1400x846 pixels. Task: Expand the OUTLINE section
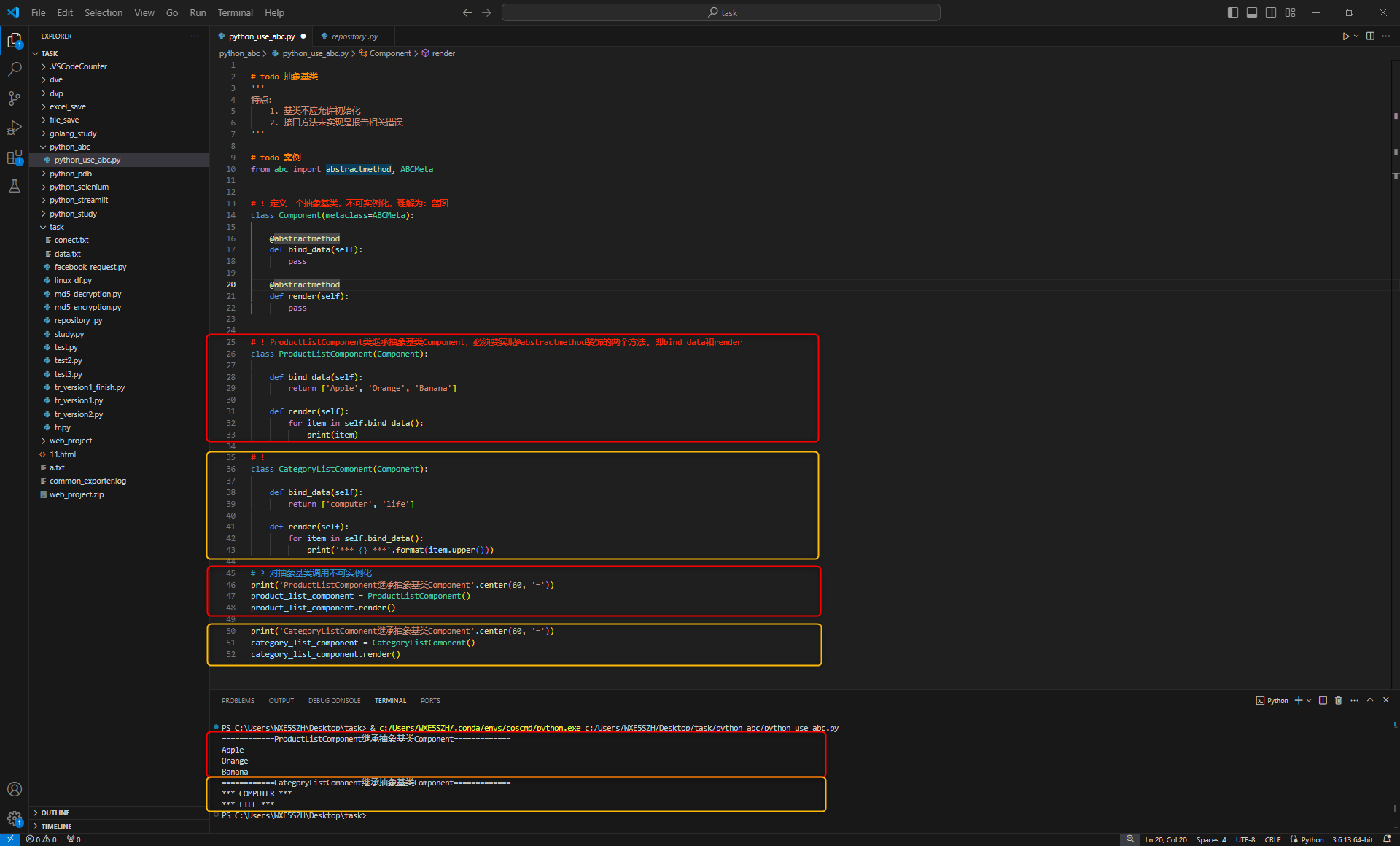pyautogui.click(x=119, y=812)
